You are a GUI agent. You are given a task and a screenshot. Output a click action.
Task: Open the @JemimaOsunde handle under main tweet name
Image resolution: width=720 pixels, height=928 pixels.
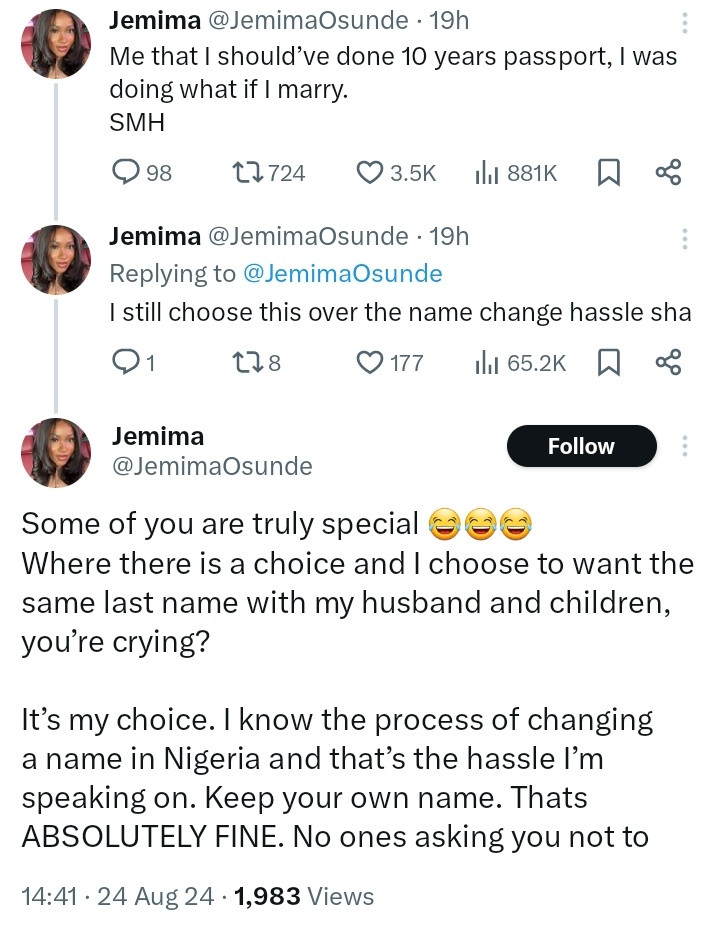(x=212, y=466)
